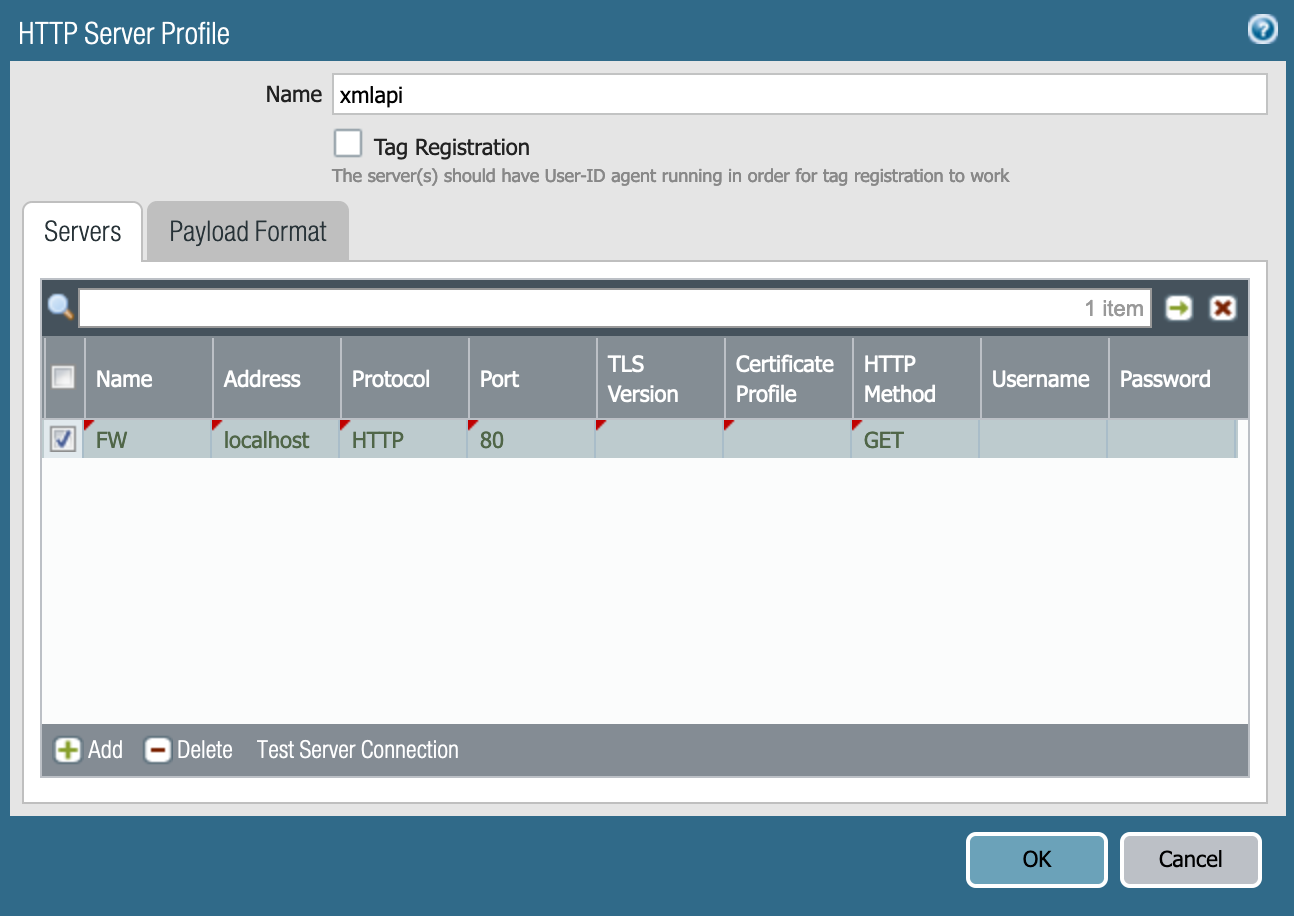The height and width of the screenshot is (916, 1294).
Task: Click Test Server Connection
Action: (x=357, y=749)
